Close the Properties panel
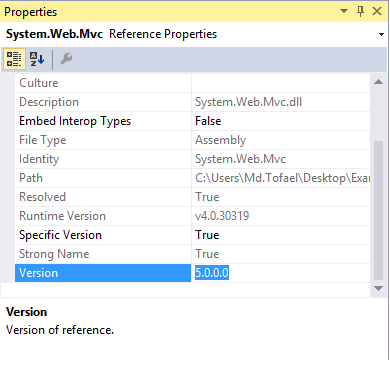Viewport: 390px width, 366px height. click(x=377, y=11)
